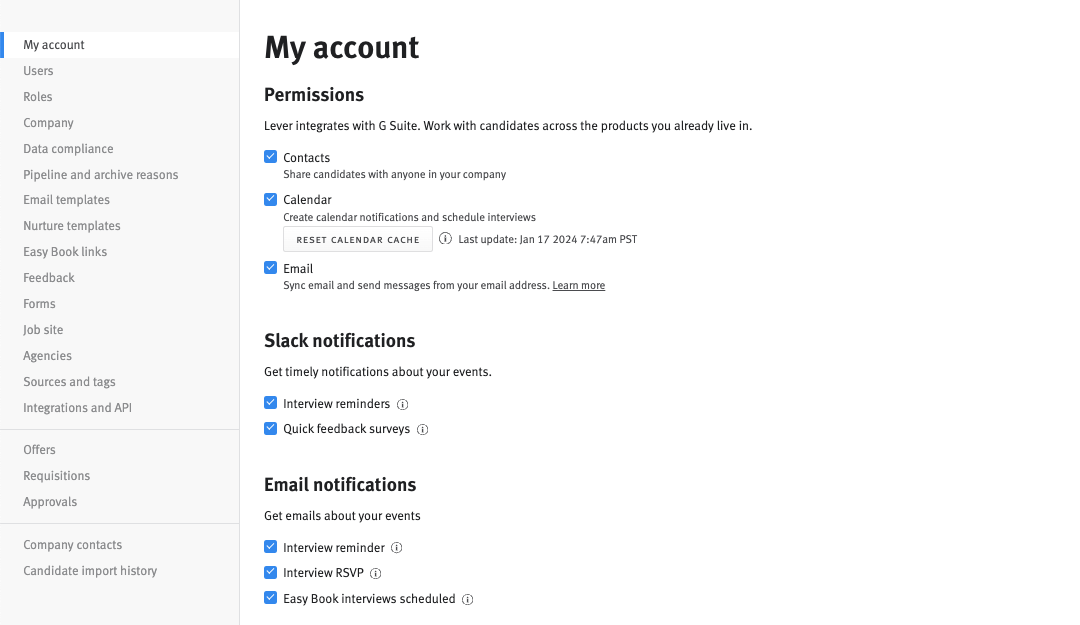The image size is (1080, 625).
Task: Open the Roles settings page
Action: (37, 96)
